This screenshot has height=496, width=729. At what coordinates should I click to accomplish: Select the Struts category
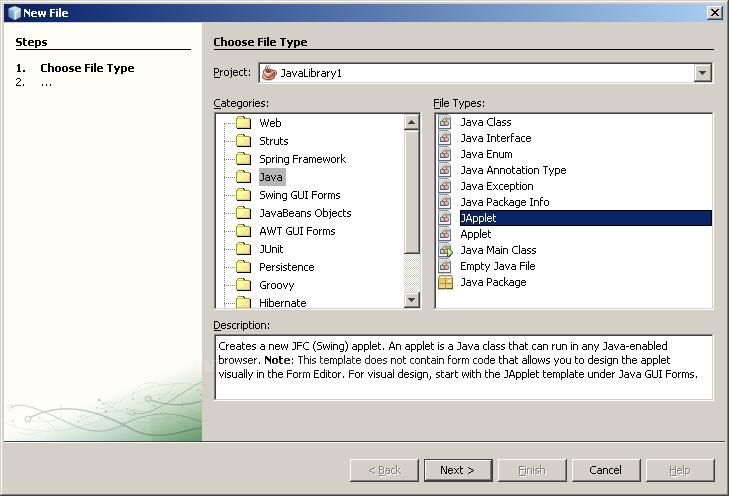[x=274, y=141]
